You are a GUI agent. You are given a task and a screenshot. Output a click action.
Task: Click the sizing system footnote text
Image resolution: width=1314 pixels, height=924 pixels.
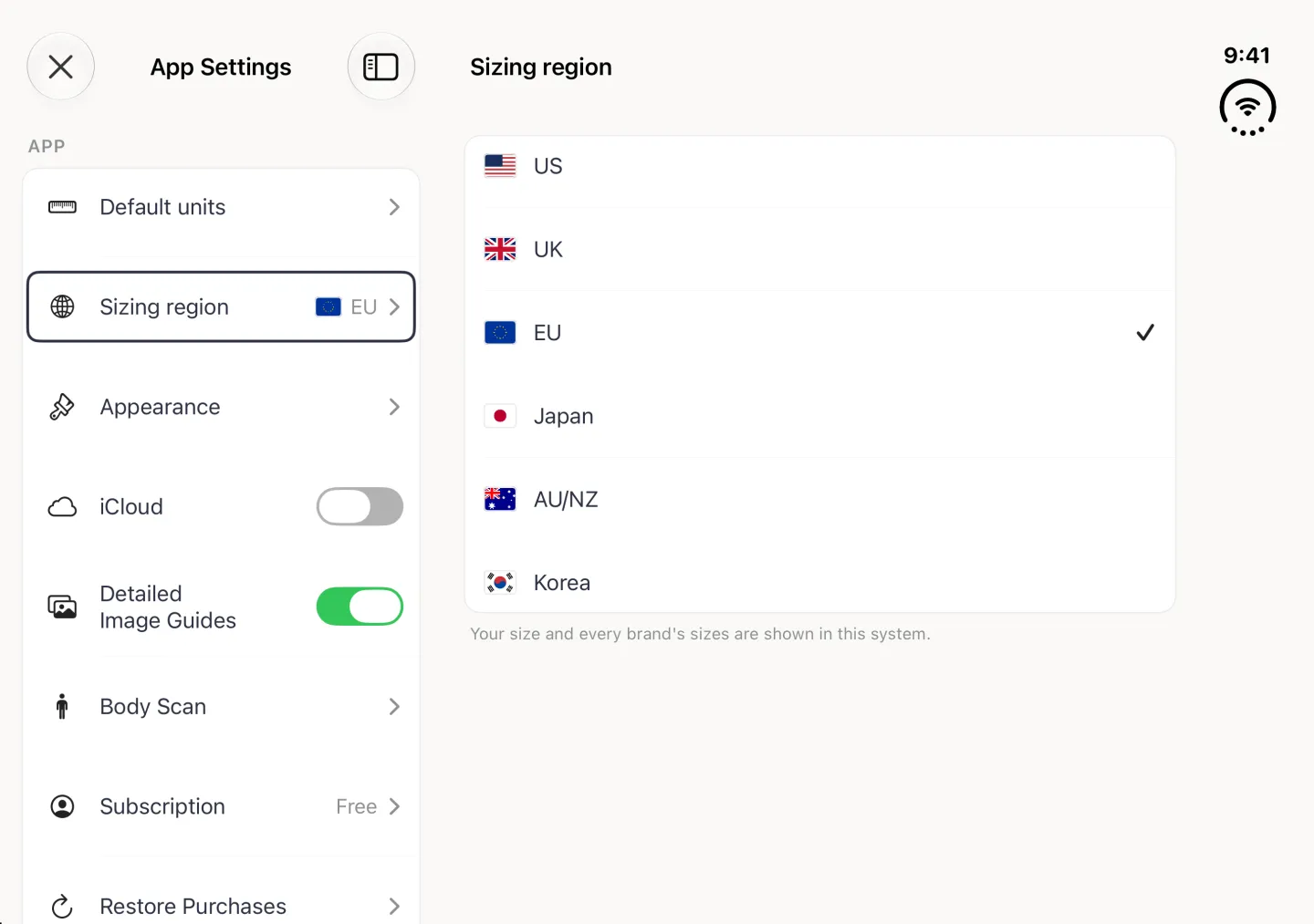(x=700, y=634)
